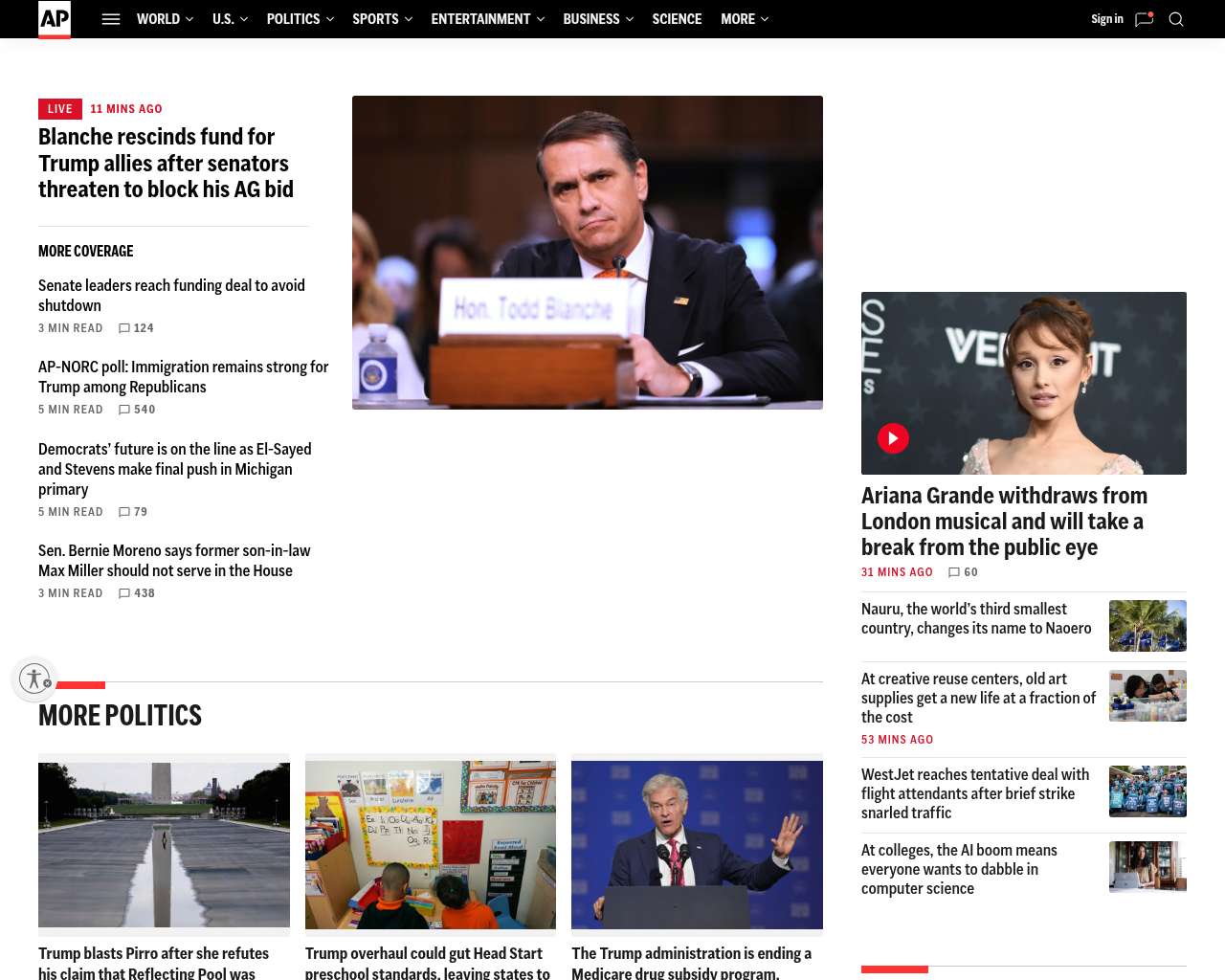Read the WestJet tentative deal story
Viewport: 1225px width, 980px height.
pyautogui.click(x=975, y=794)
